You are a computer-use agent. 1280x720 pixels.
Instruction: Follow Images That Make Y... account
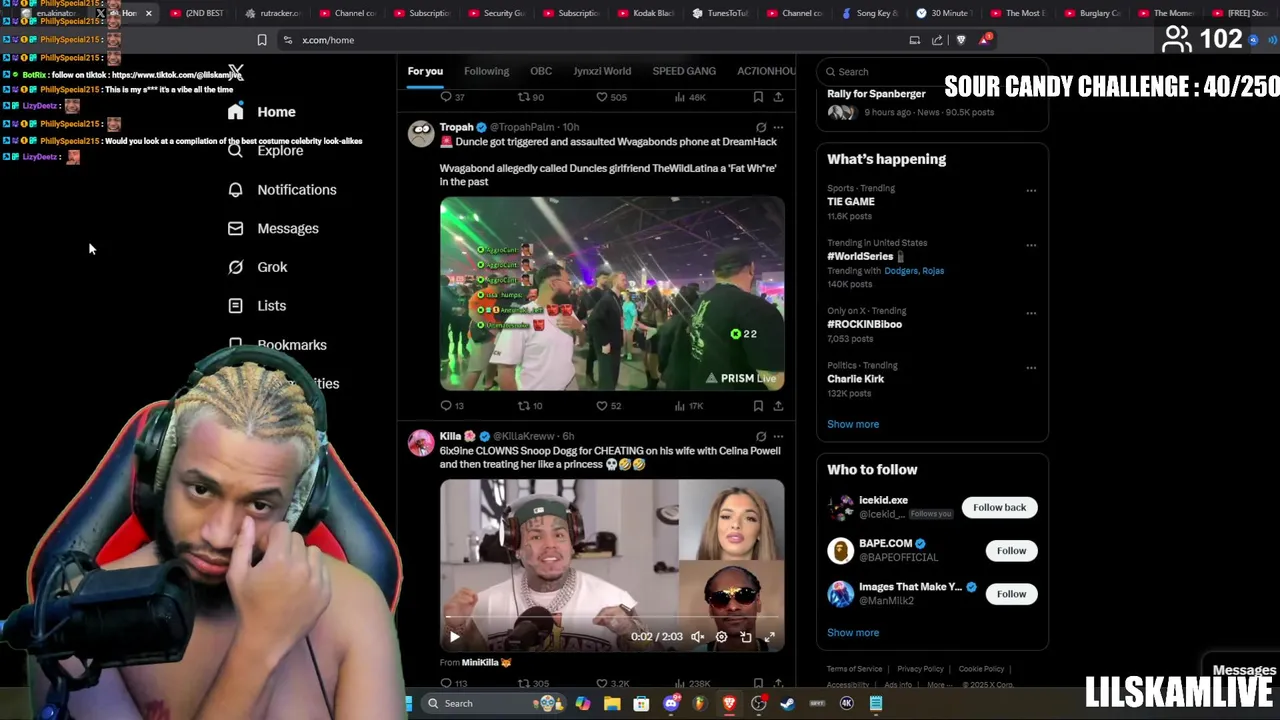1011,594
